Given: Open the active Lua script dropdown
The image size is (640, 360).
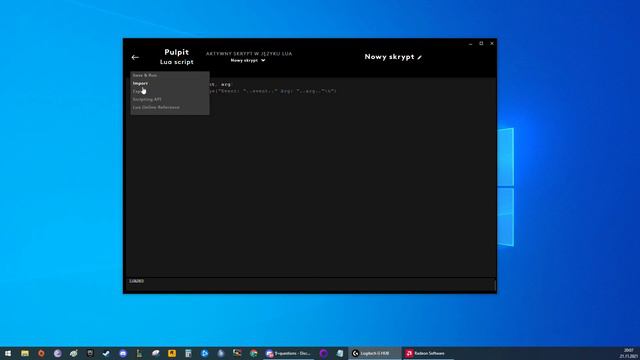Looking at the screenshot, I should (x=248, y=60).
